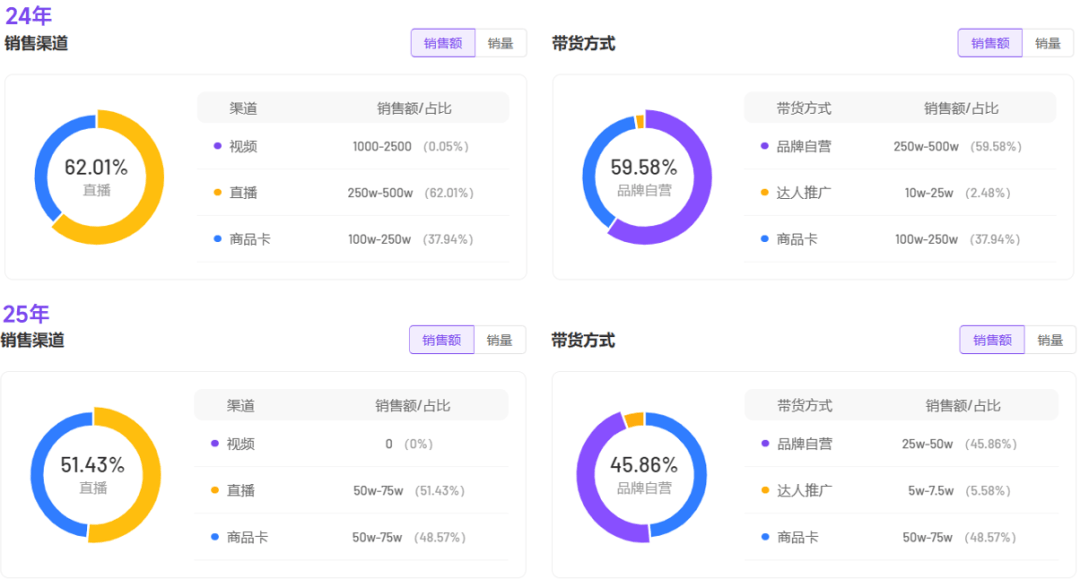
Task: Click the 直播 label in 25年 销售渠道 table
Action: tap(240, 490)
